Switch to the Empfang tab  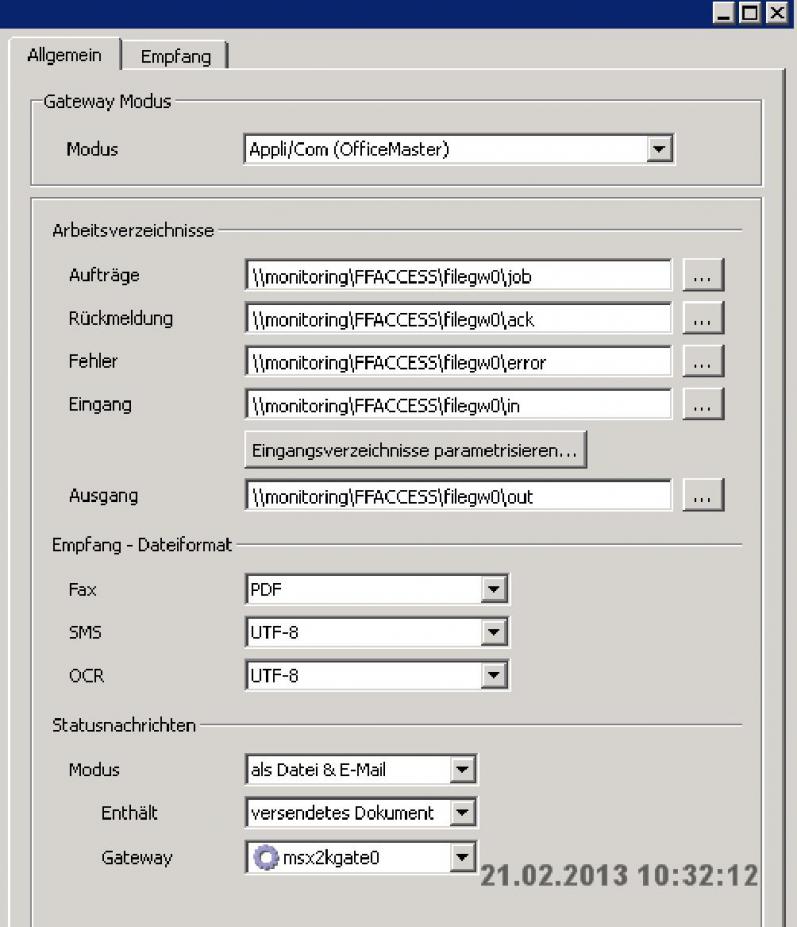[x=176, y=56]
